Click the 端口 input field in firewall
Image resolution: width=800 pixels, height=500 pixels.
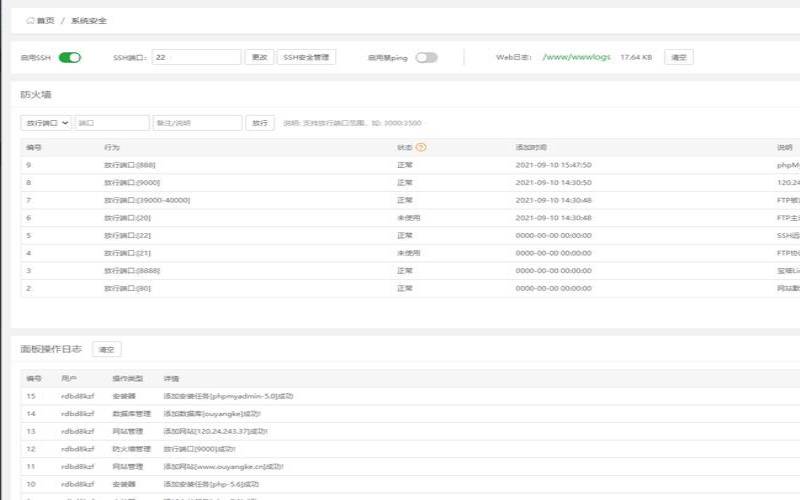(x=112, y=123)
